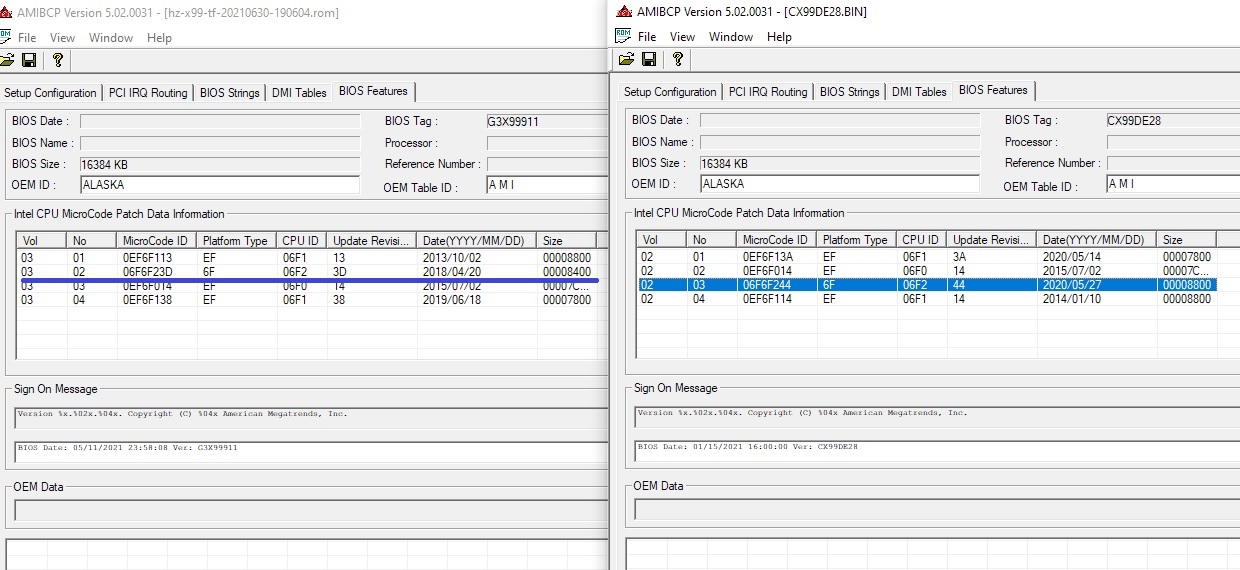The image size is (1240, 570).
Task: Click the Open file icon in left window toolbar
Action: [x=9, y=60]
